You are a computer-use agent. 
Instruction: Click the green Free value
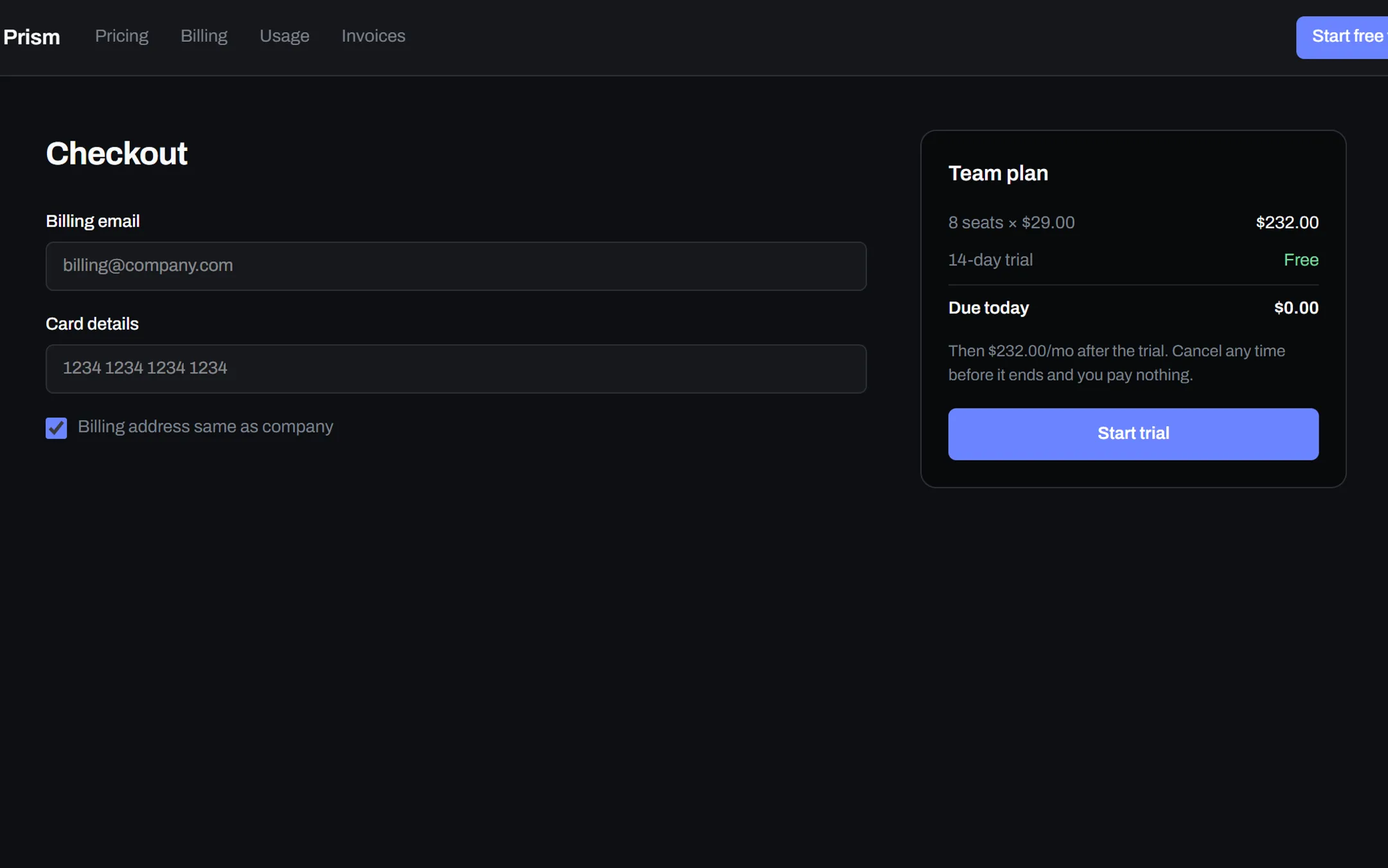1301,260
